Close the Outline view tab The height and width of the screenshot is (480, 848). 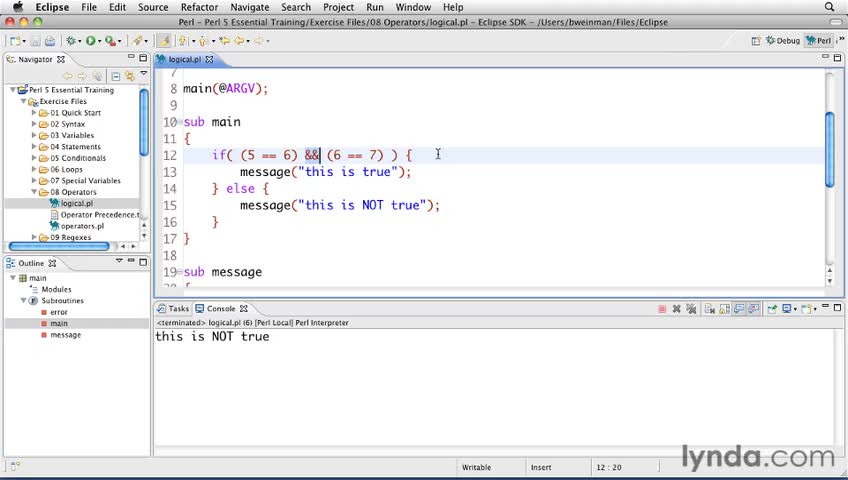click(52, 263)
